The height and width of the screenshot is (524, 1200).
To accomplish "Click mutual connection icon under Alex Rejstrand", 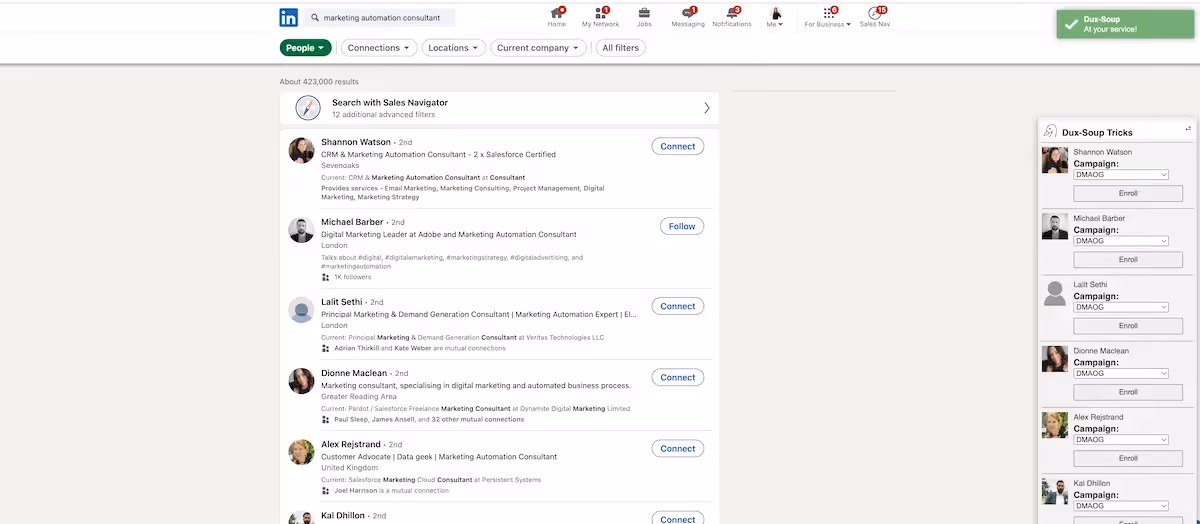I will coord(325,491).
